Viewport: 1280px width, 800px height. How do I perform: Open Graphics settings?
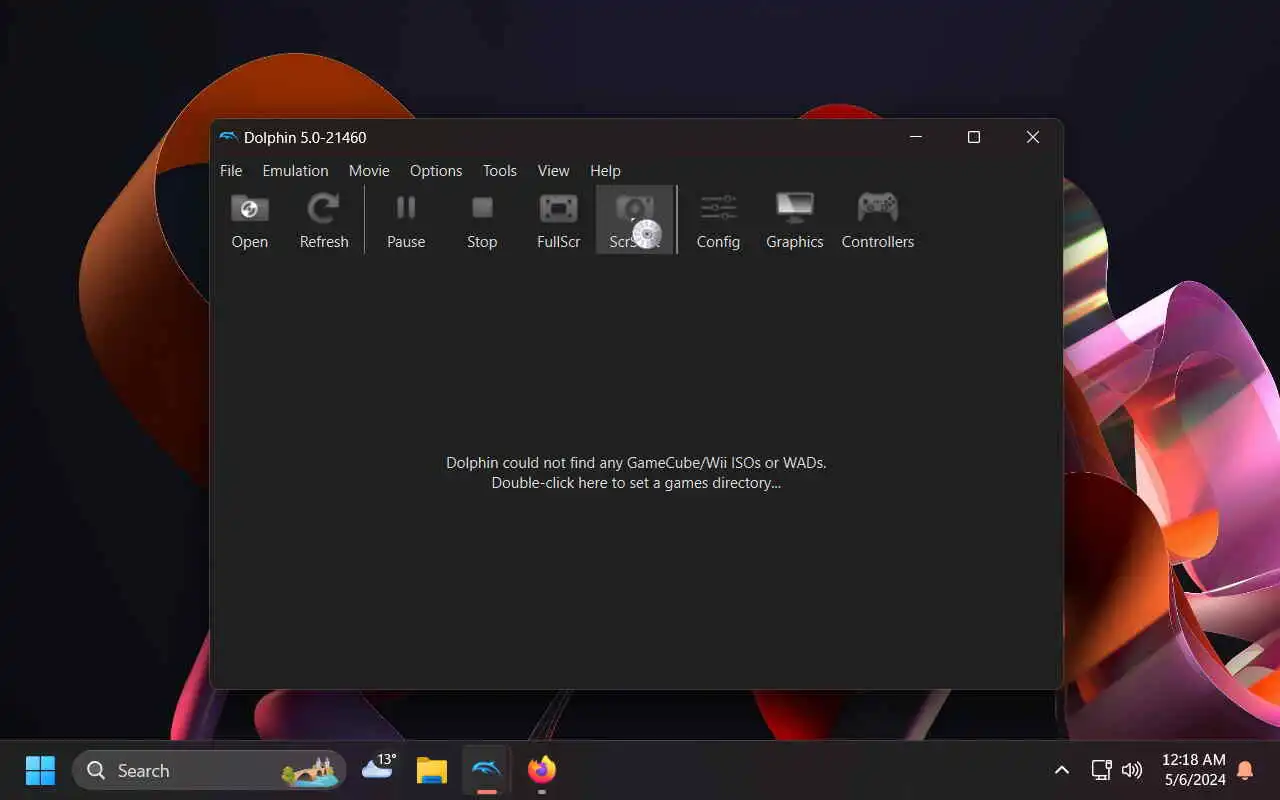pos(795,220)
